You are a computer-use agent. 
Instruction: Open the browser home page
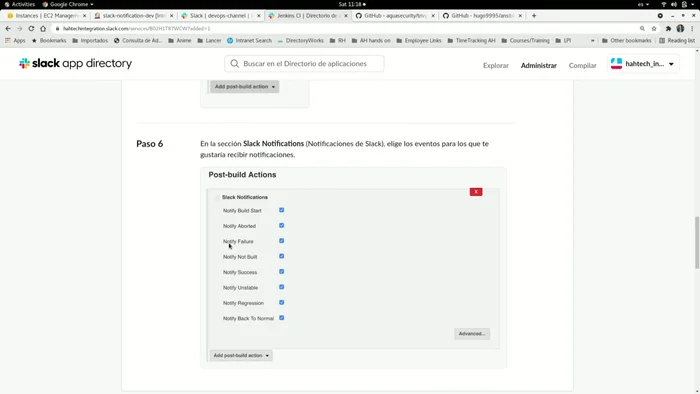pos(43,28)
